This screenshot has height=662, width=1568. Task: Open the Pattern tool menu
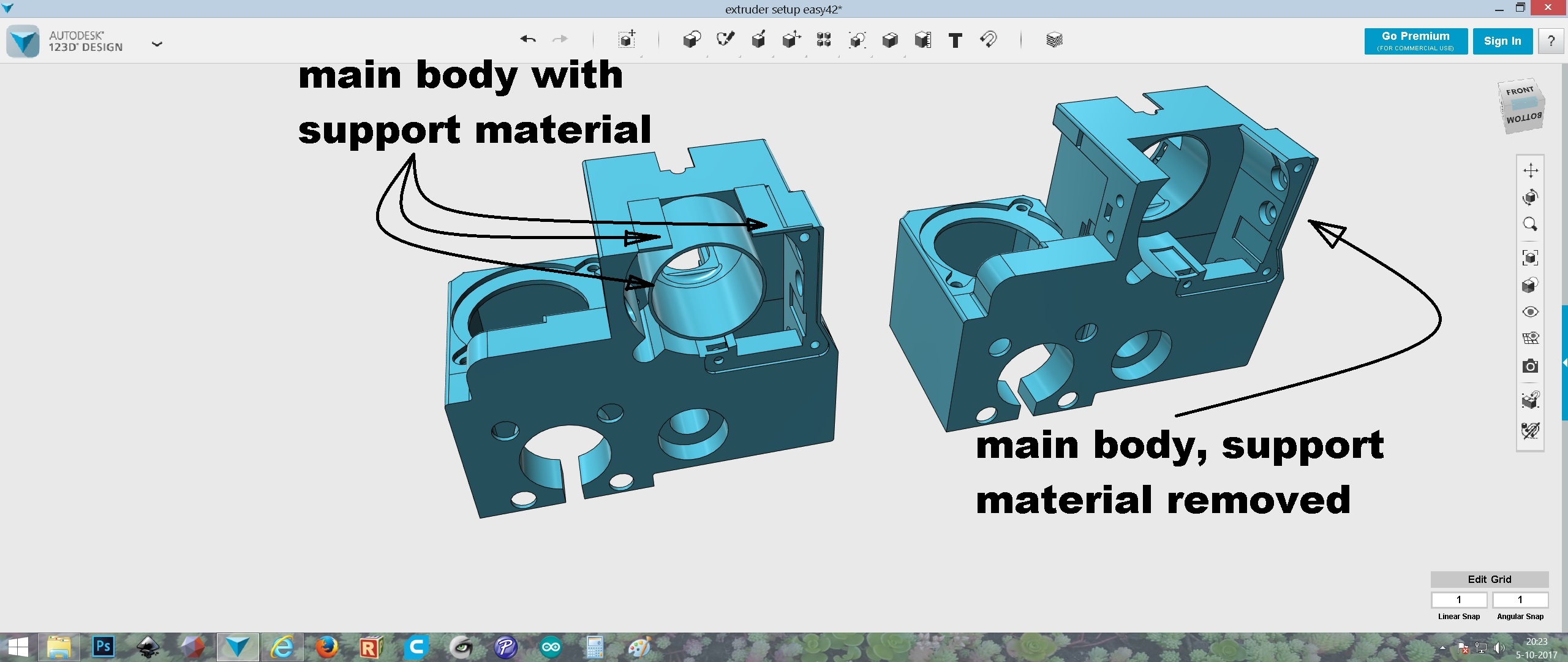pos(824,40)
